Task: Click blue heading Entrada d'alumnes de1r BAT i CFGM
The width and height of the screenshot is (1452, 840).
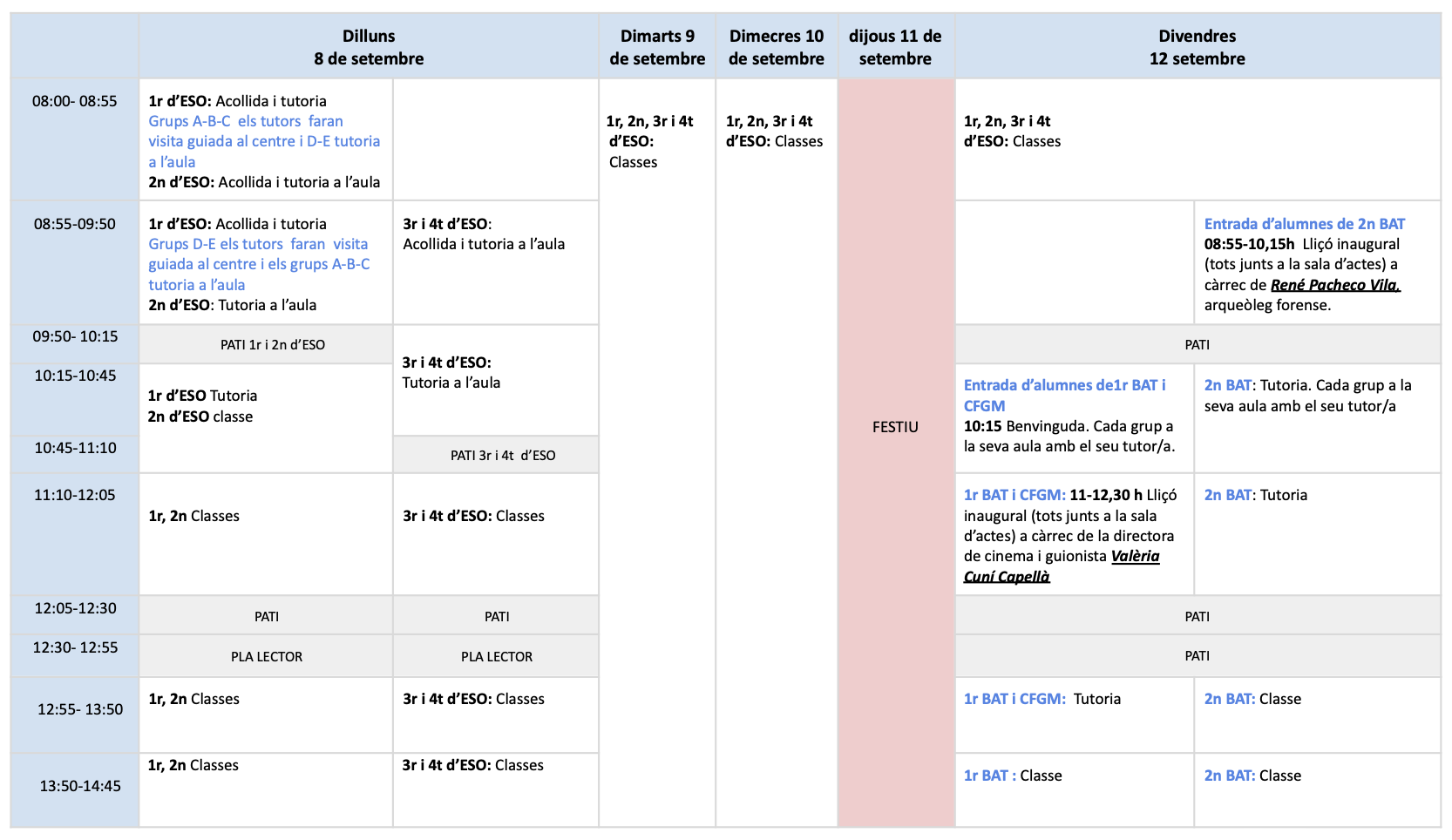Action: (x=1063, y=395)
